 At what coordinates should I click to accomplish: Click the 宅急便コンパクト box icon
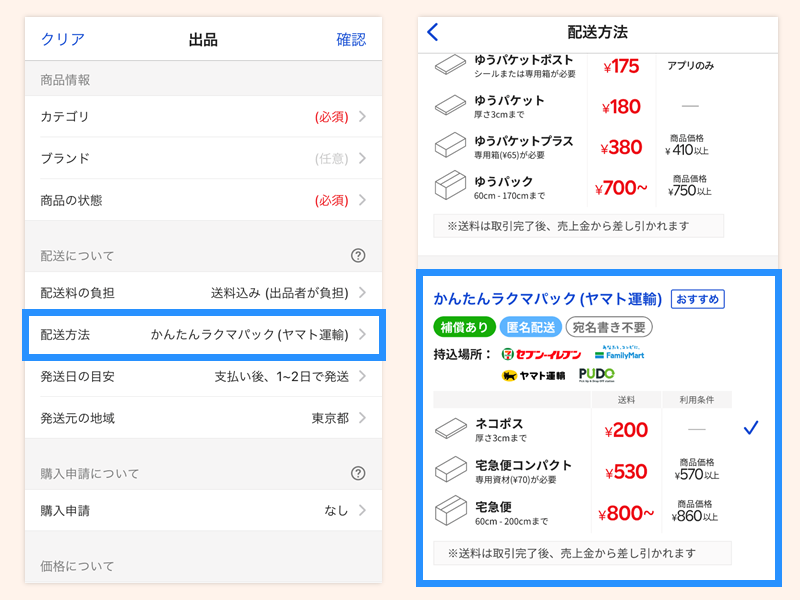(x=451, y=469)
